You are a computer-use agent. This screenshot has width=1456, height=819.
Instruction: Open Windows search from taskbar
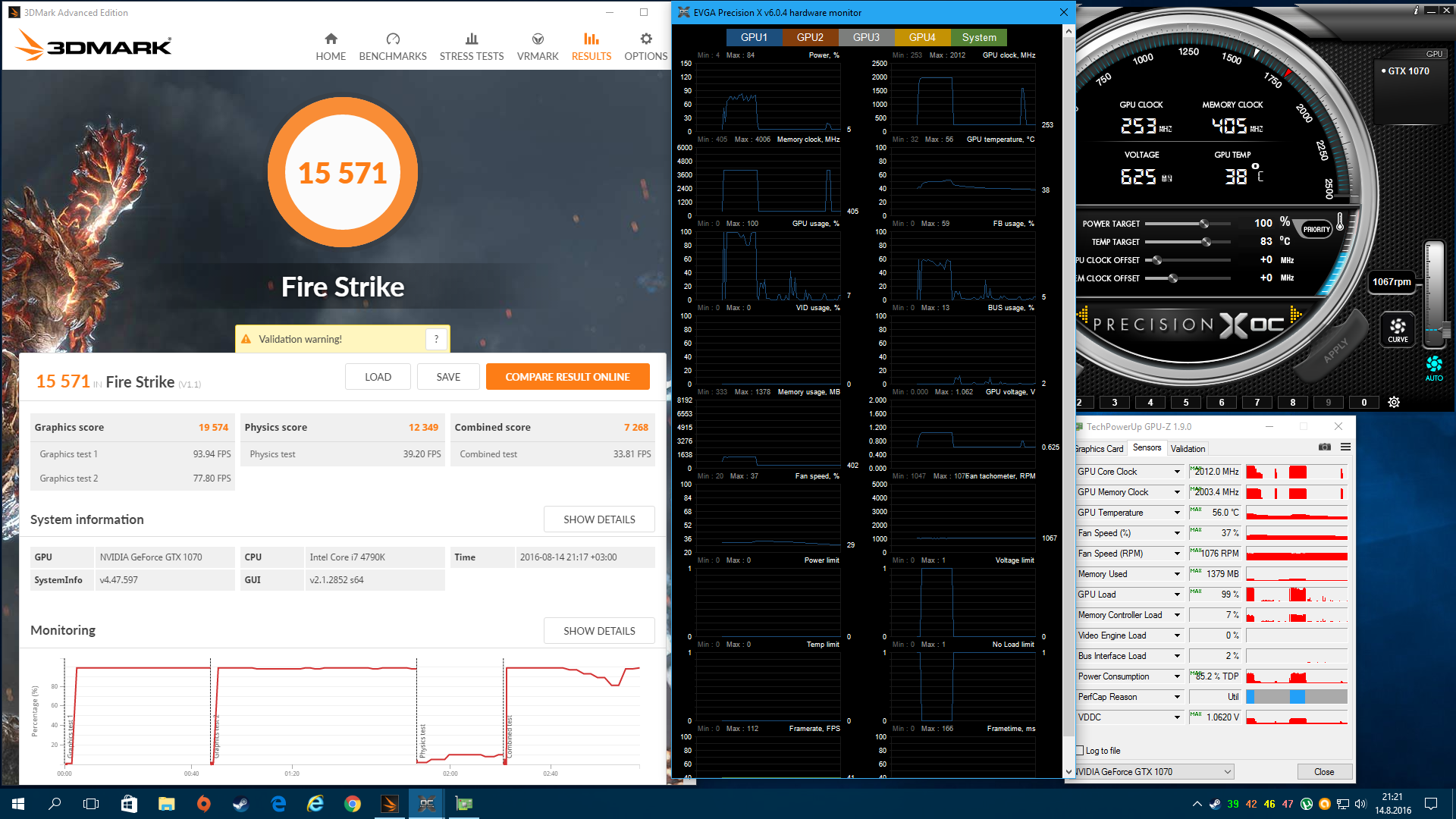tap(55, 804)
